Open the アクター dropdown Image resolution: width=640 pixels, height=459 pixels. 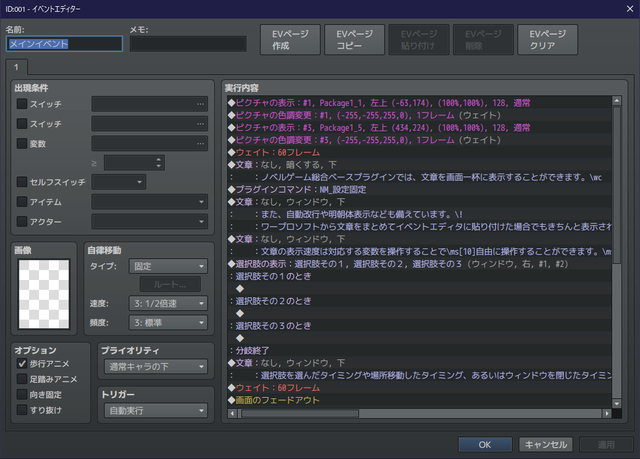(x=149, y=222)
